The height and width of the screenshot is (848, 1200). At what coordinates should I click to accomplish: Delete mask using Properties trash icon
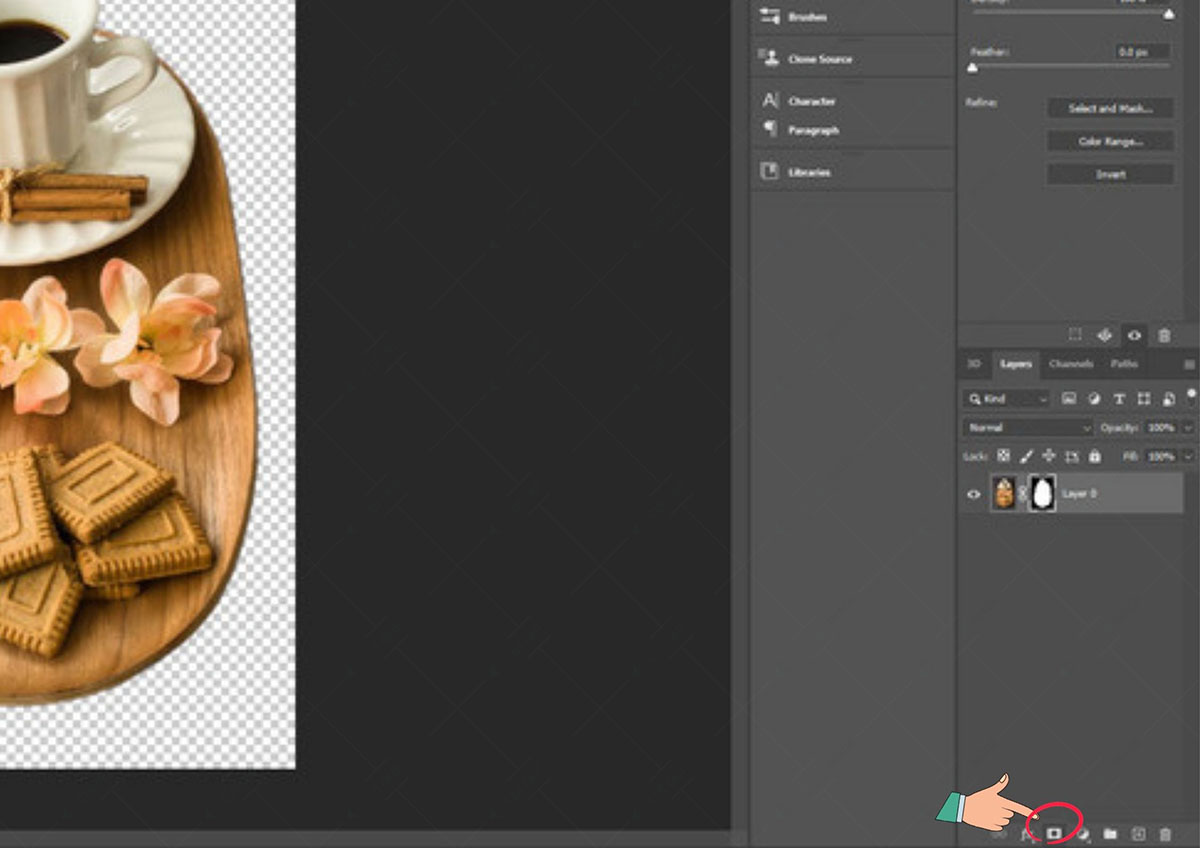pyautogui.click(x=1164, y=335)
